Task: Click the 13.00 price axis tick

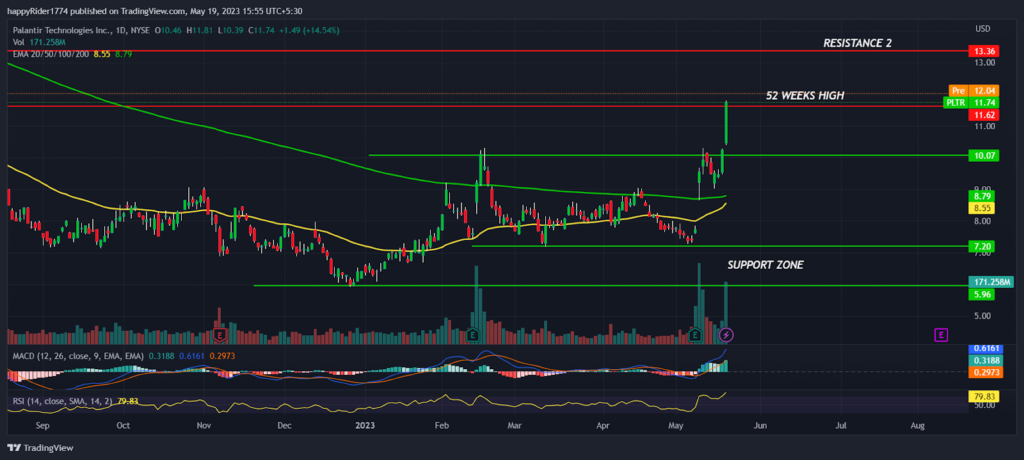Action: (x=984, y=63)
